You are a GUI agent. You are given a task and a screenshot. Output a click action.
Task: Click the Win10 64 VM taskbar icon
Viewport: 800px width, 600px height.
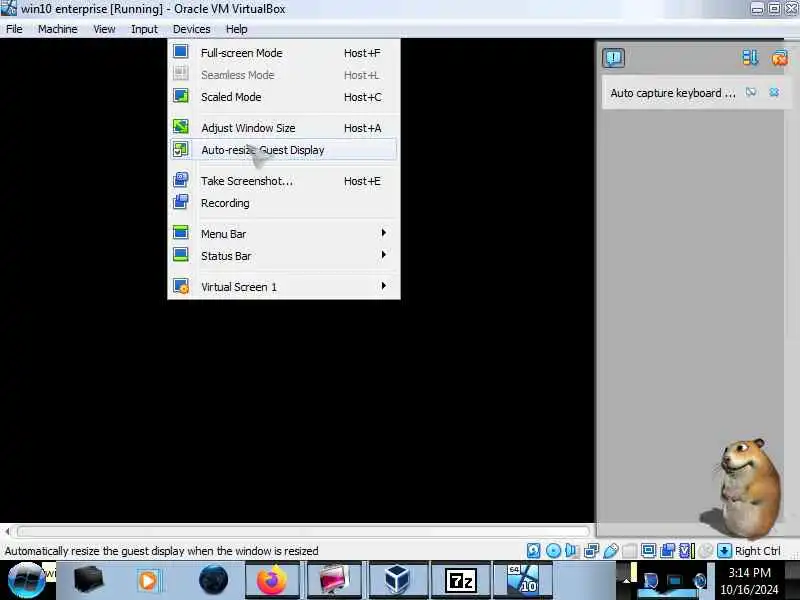pyautogui.click(x=522, y=581)
